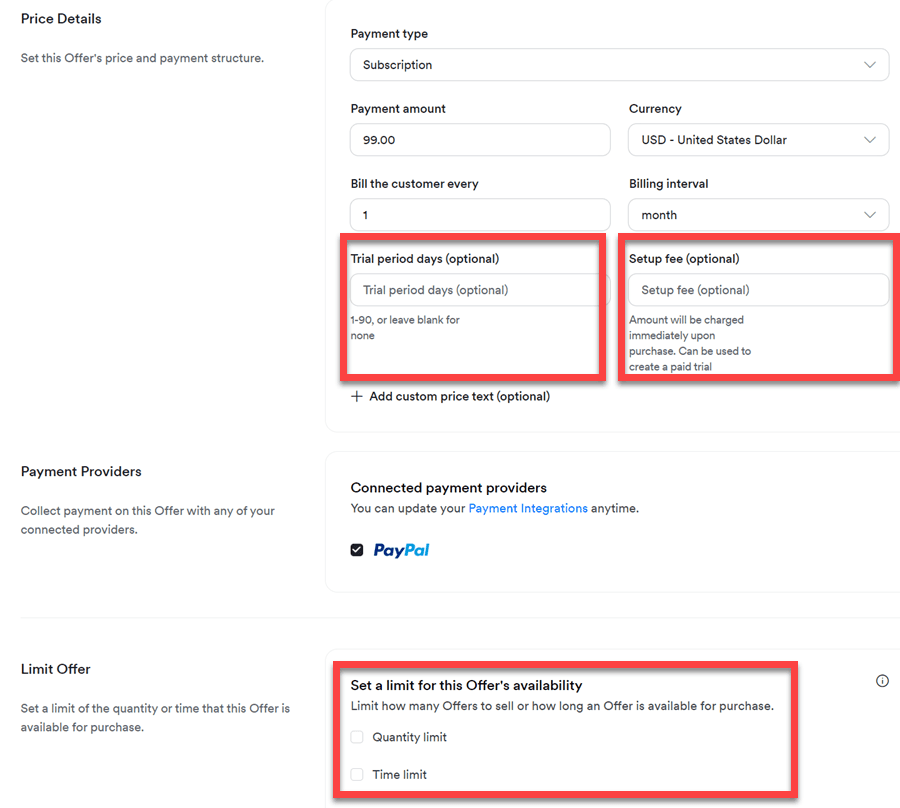The width and height of the screenshot is (900, 808).
Task: Click Add custom price text option
Action: [459, 396]
